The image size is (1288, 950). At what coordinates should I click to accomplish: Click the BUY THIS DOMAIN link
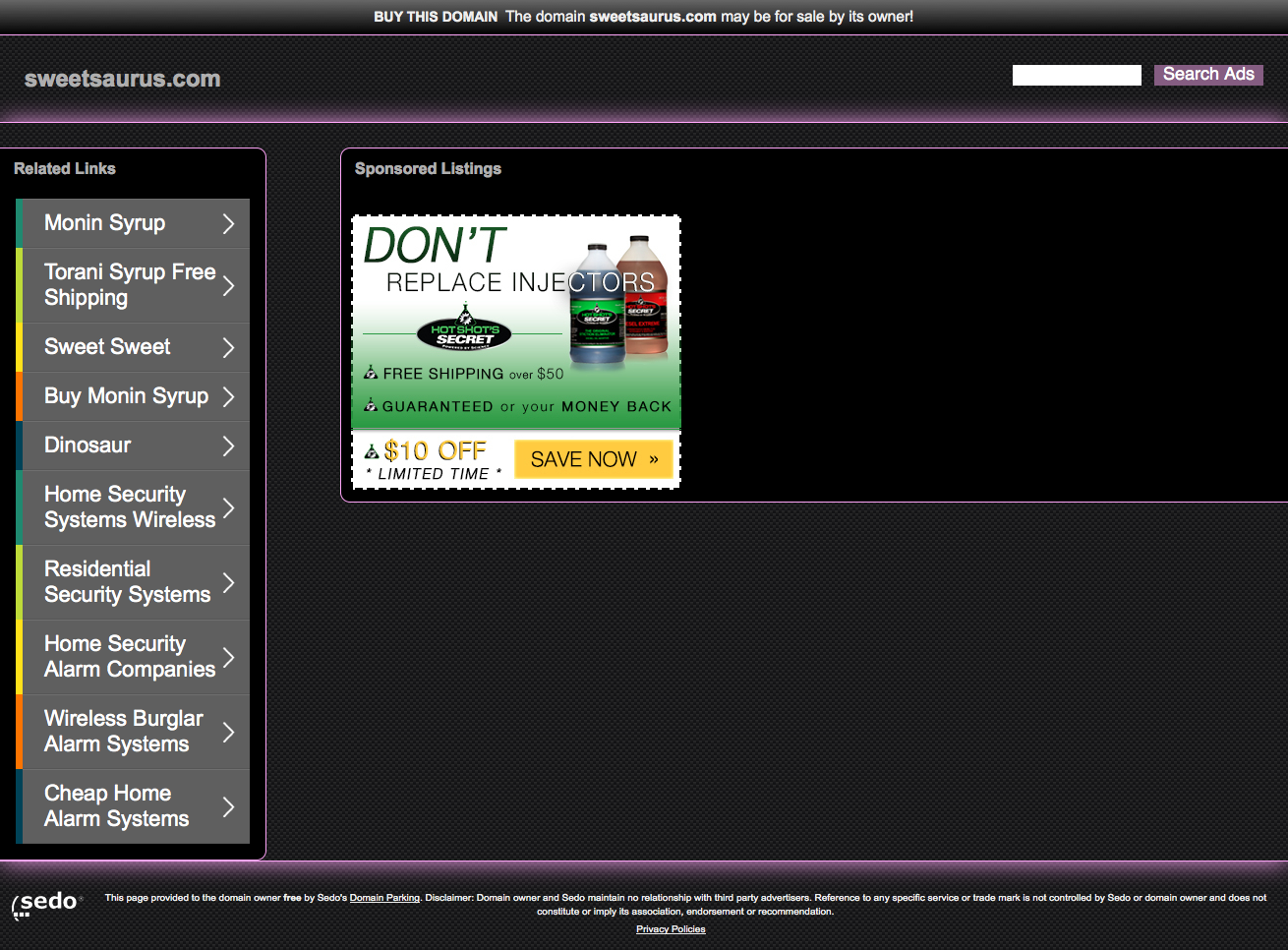coord(436,17)
